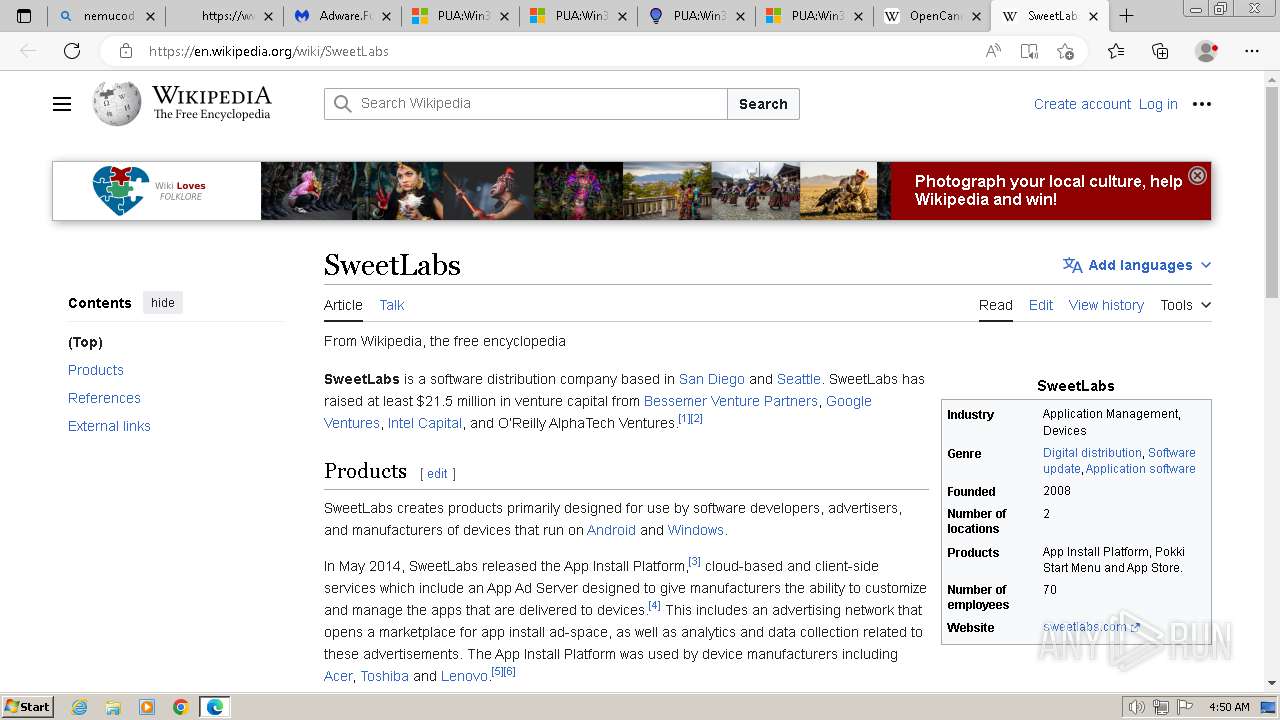Jump to References in Contents
Viewport: 1280px width, 720px height.
104,398
